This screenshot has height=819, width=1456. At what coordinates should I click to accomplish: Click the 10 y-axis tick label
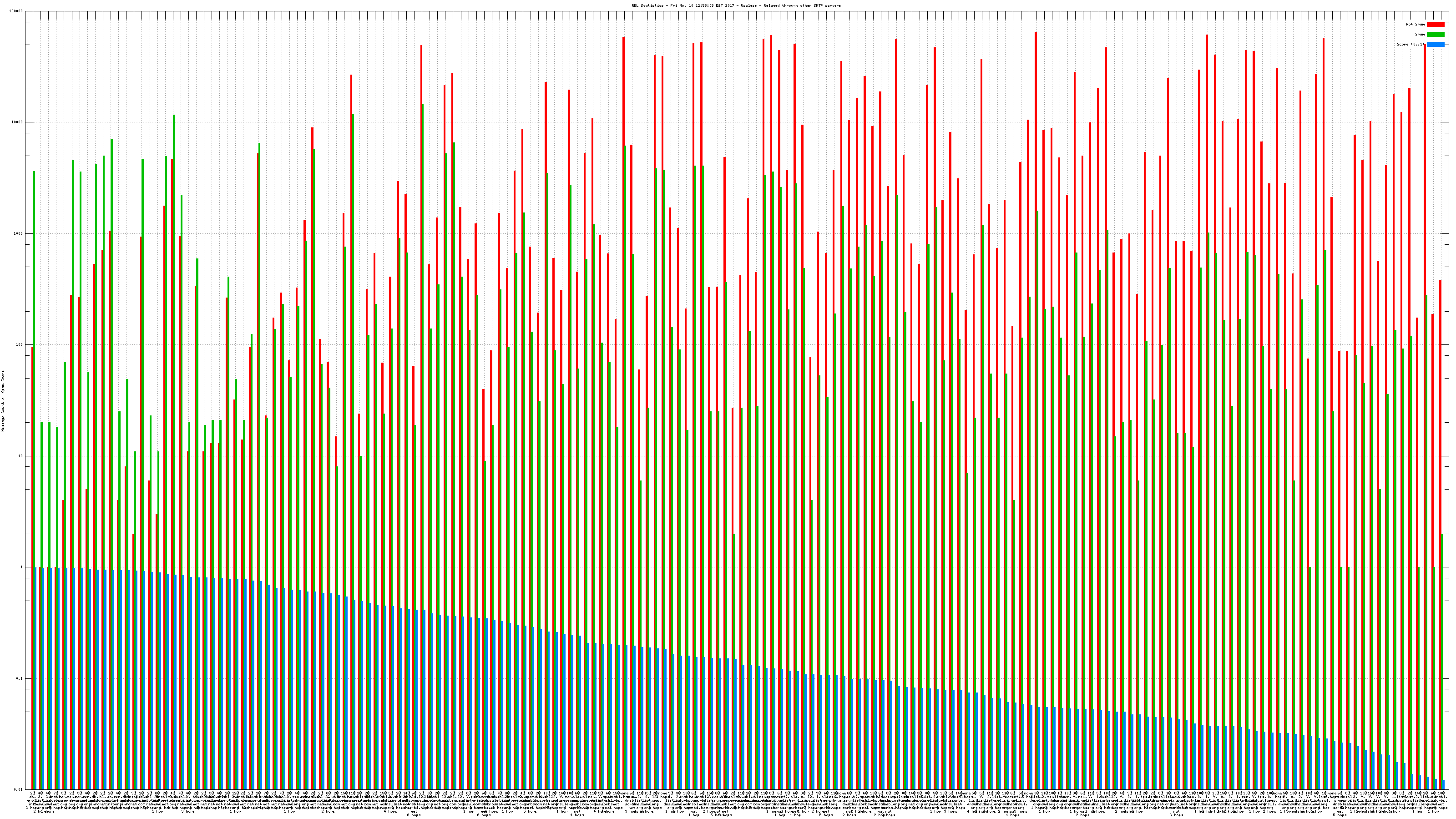(x=21, y=456)
